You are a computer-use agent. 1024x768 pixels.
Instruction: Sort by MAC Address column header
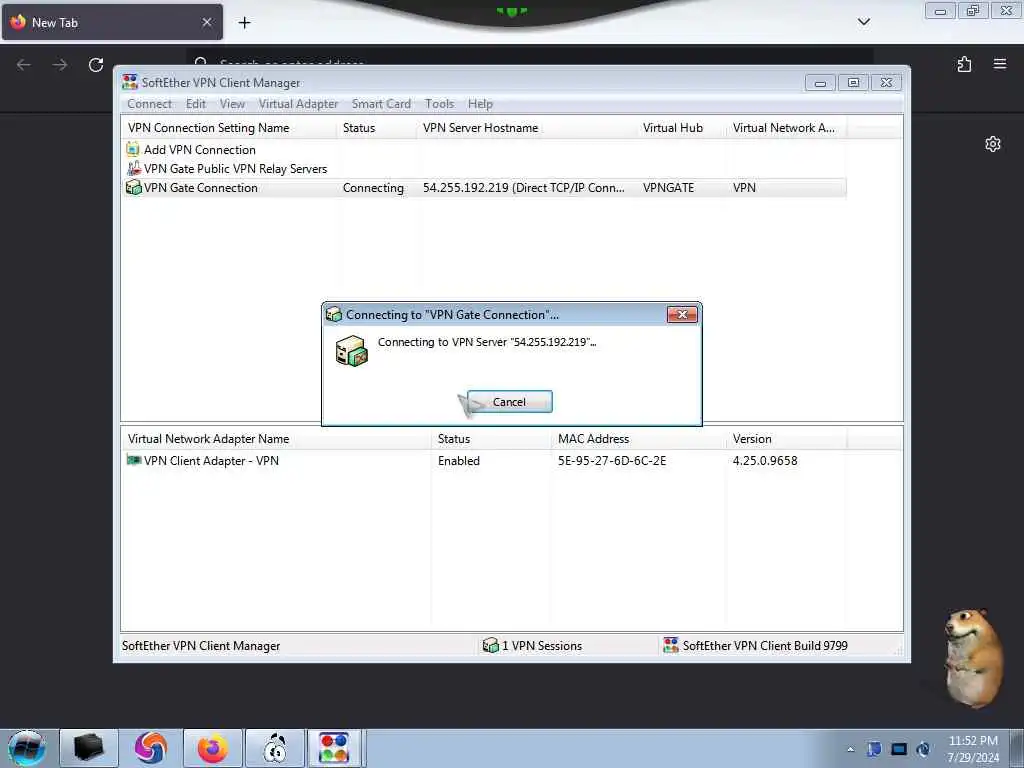click(638, 439)
